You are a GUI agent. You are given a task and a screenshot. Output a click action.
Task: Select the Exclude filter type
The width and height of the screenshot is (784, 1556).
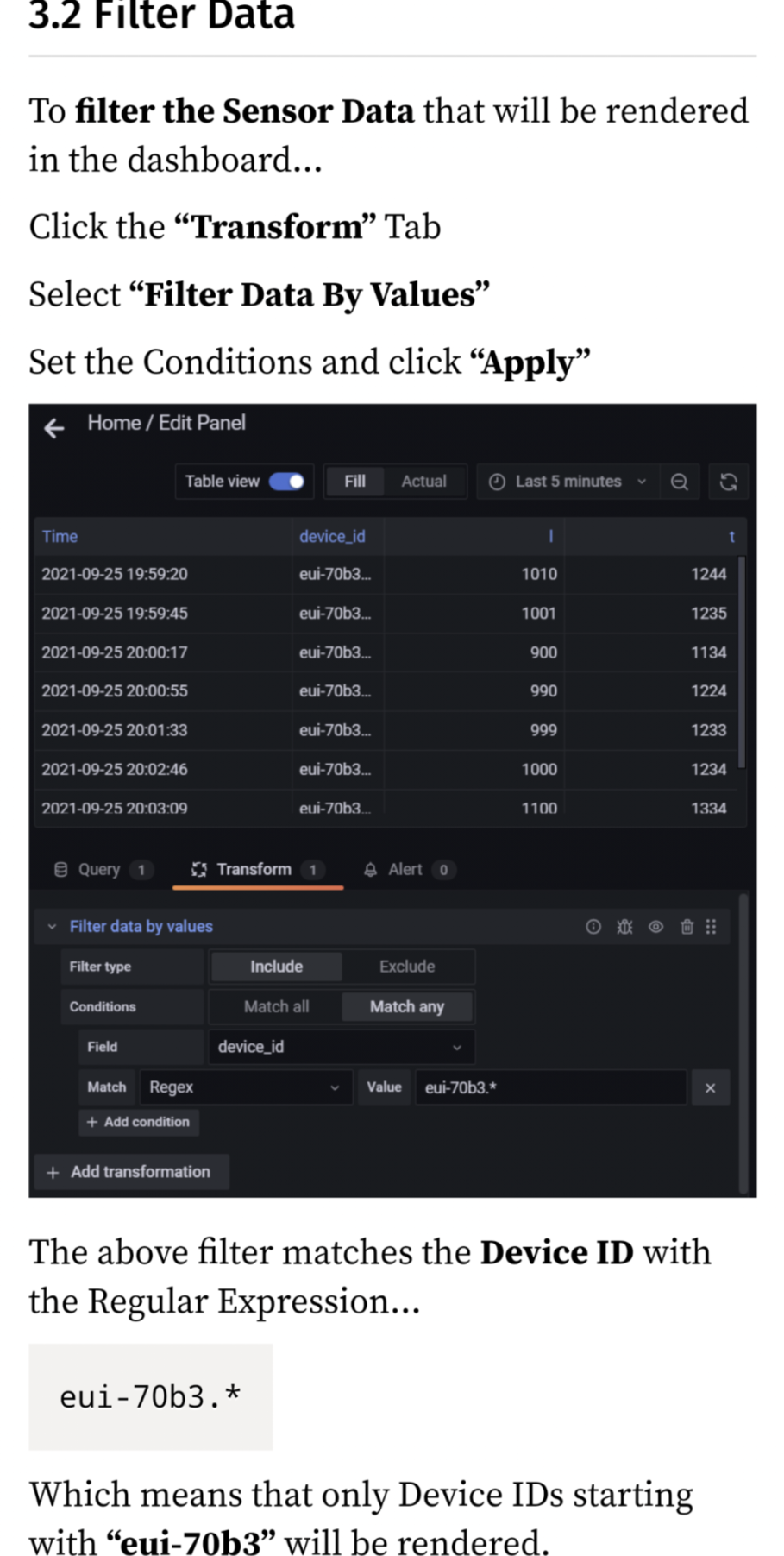click(x=407, y=967)
